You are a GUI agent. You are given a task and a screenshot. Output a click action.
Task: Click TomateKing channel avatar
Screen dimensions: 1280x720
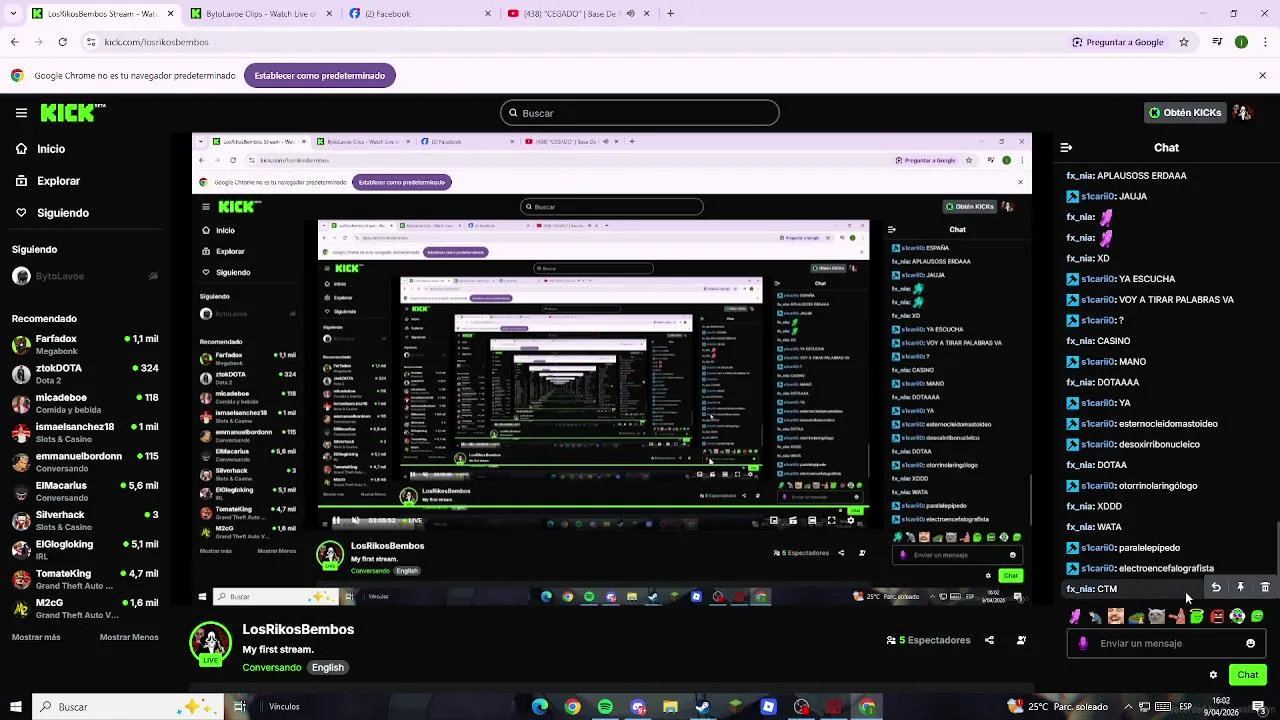coord(21,579)
